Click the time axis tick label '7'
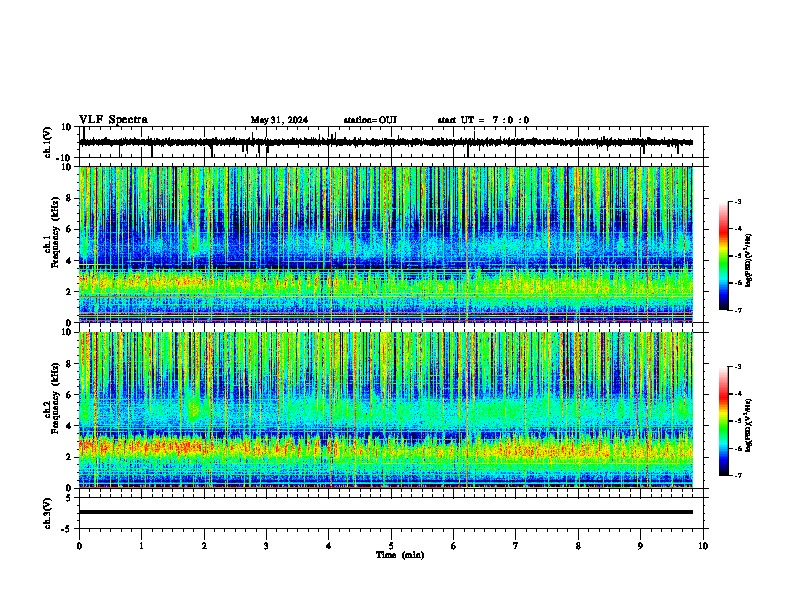 [x=516, y=546]
